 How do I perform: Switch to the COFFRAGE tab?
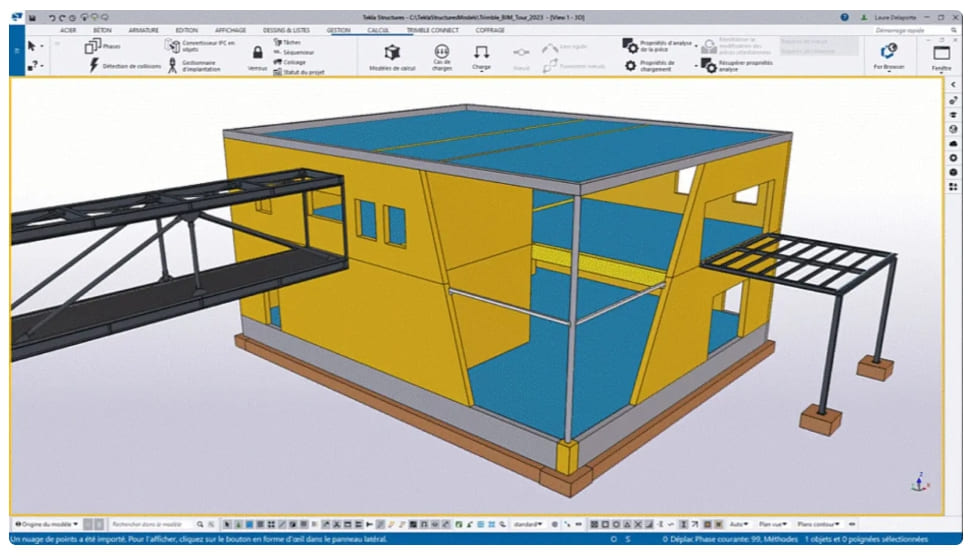[490, 30]
